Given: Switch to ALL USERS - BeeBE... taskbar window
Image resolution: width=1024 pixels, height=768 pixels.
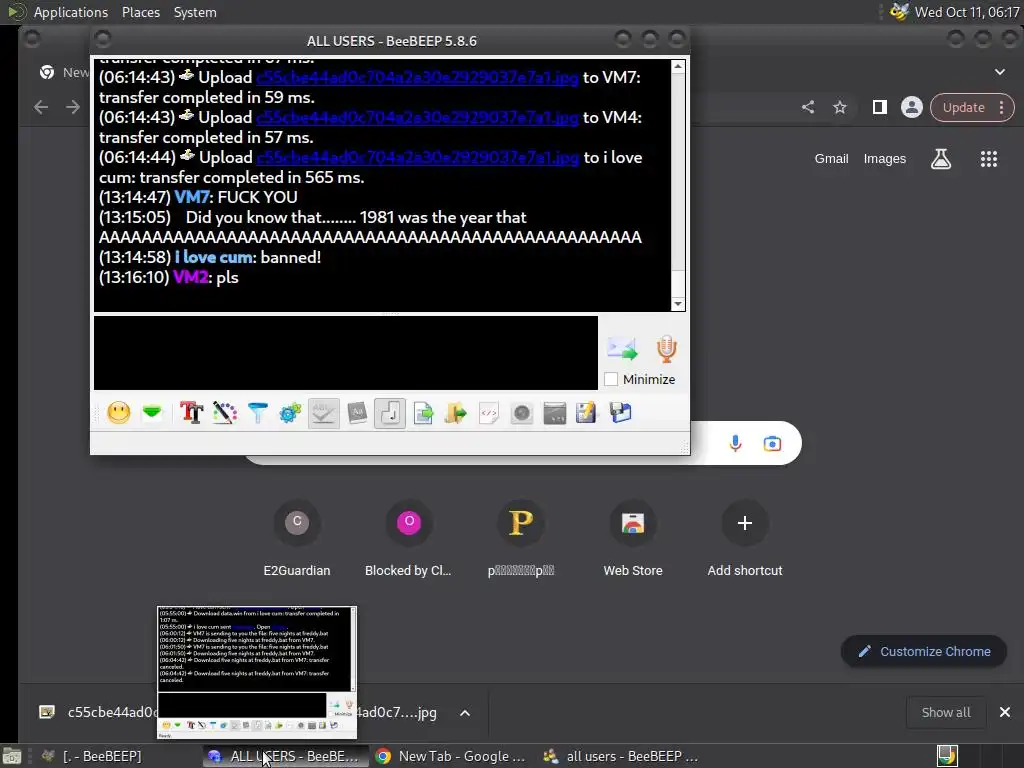Looking at the screenshot, I should click(283, 756).
